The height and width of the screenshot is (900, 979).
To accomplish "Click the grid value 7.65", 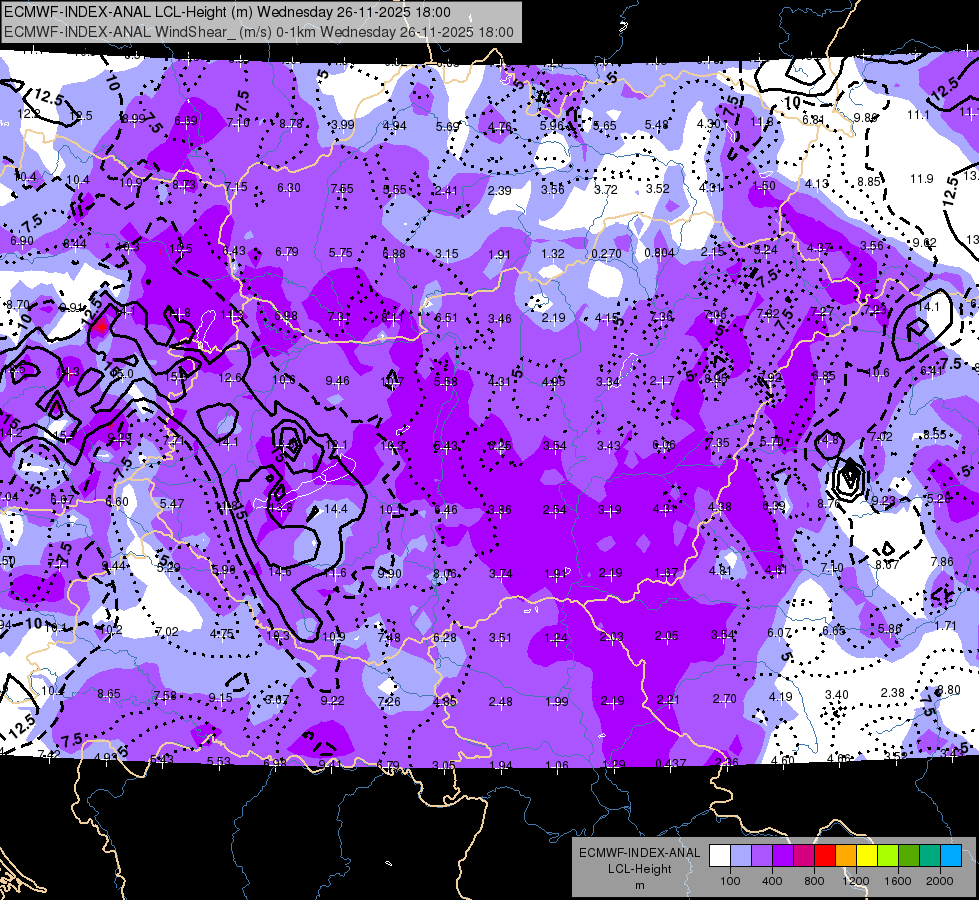I will tap(342, 188).
